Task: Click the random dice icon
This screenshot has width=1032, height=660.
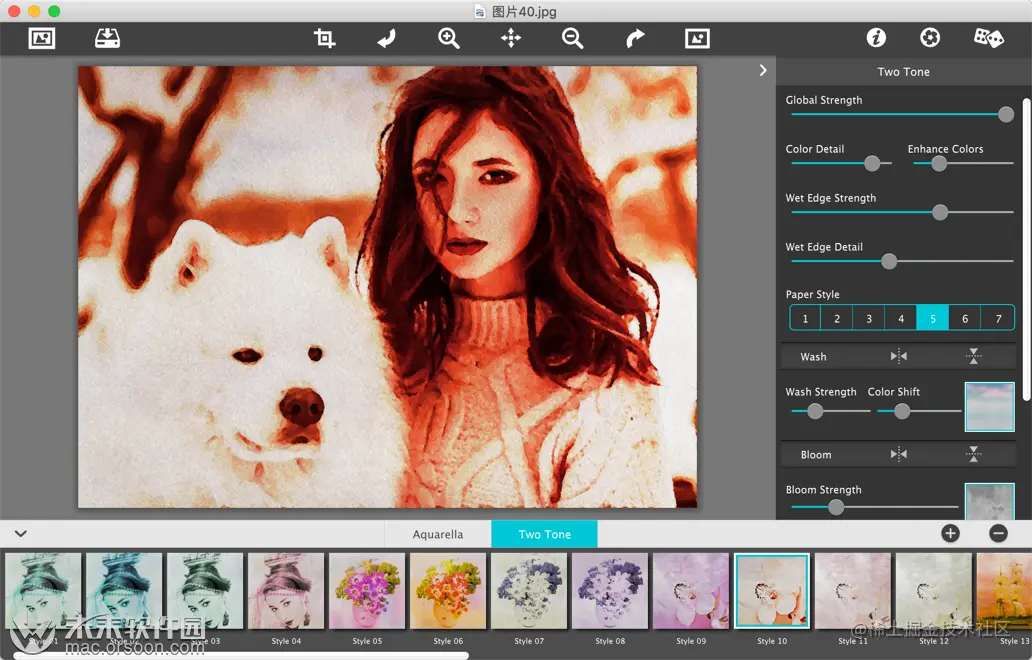Action: click(x=989, y=38)
